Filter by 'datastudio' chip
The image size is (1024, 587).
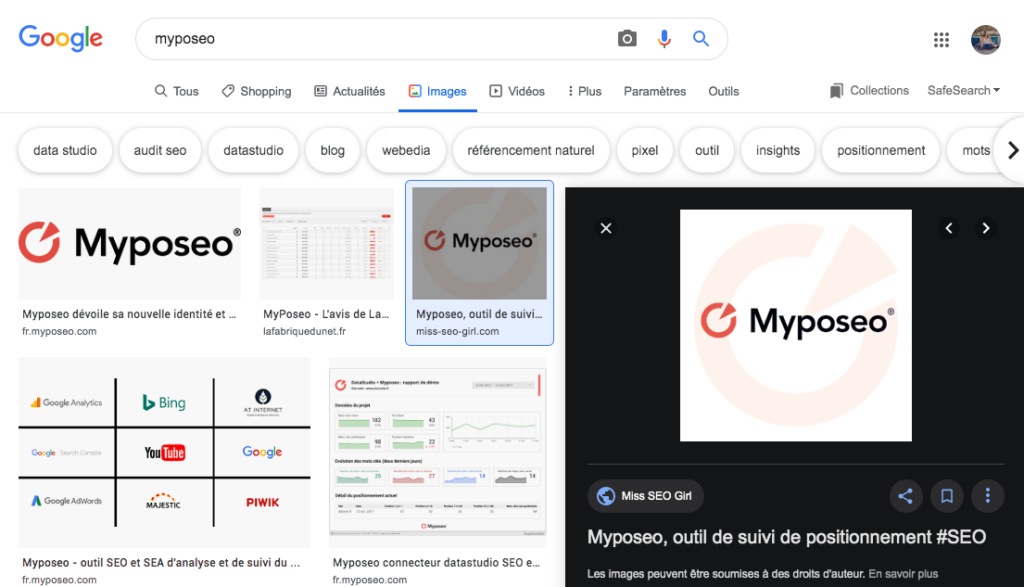coord(253,150)
